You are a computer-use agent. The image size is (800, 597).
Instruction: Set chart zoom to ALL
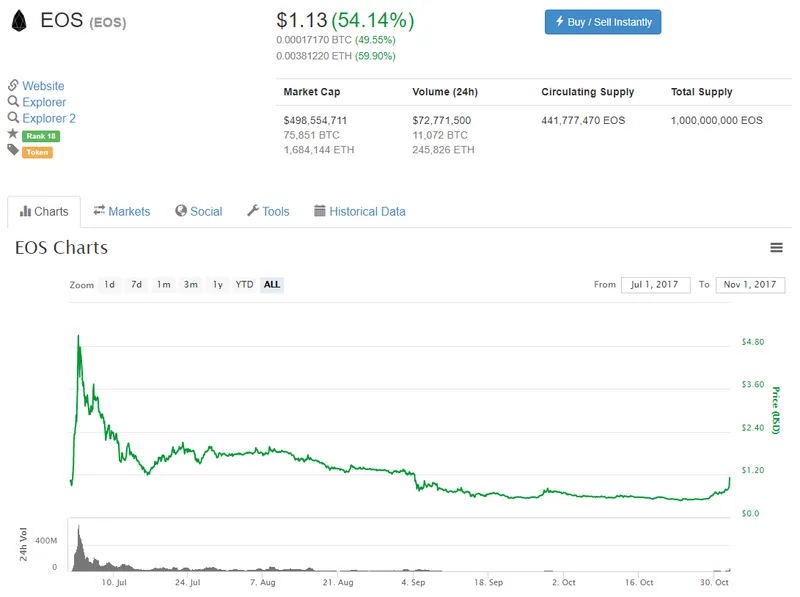(271, 284)
